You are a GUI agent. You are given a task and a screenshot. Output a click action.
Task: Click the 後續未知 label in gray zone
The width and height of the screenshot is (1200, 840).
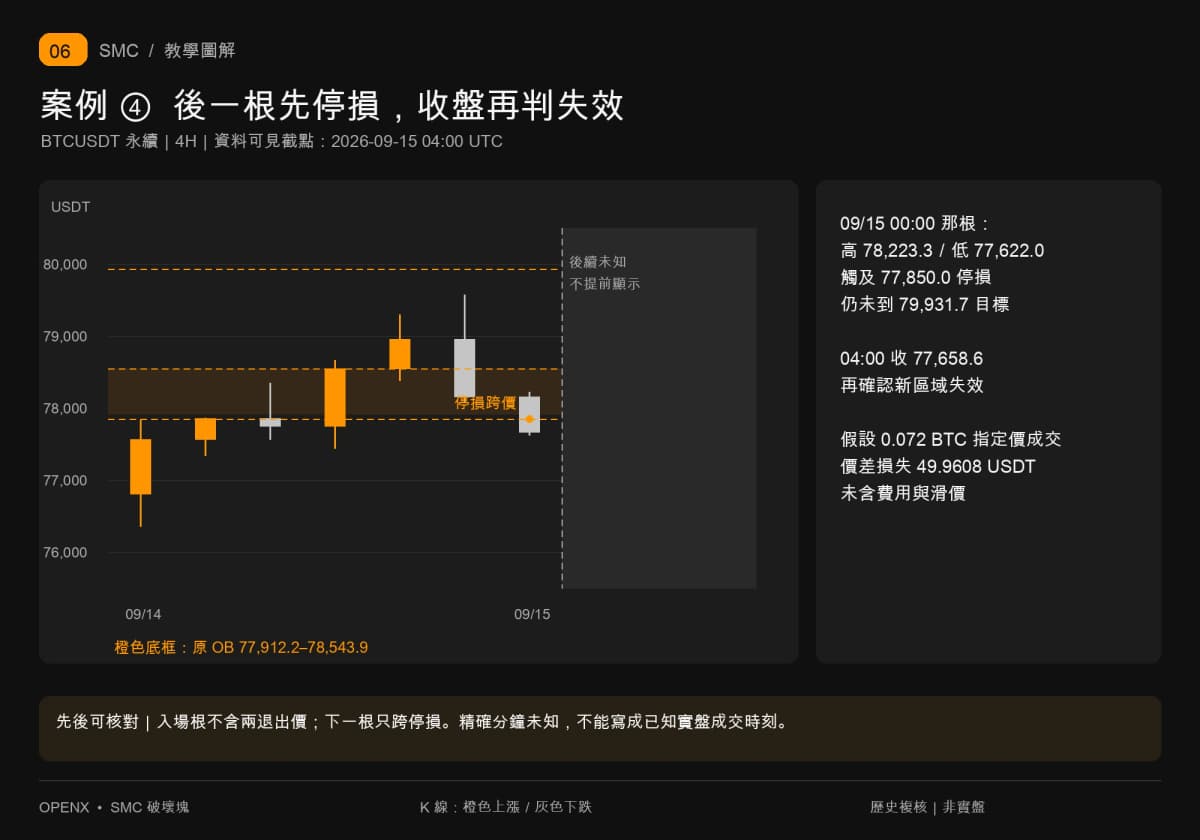pyautogui.click(x=598, y=262)
